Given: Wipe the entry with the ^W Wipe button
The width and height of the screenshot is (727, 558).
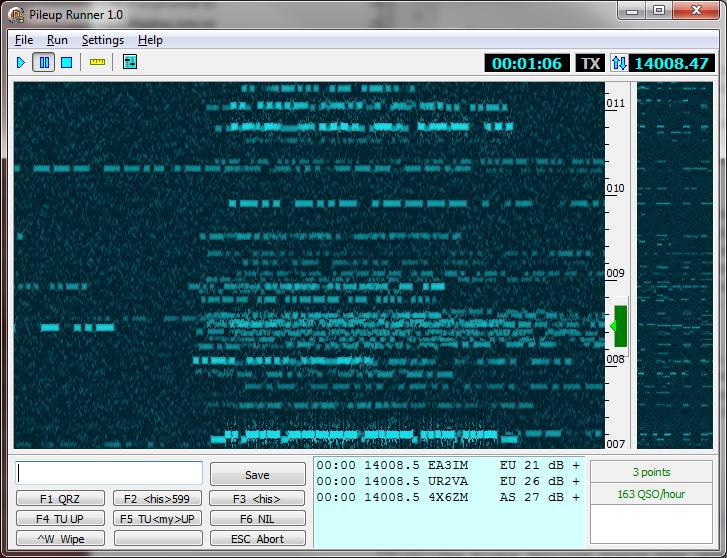Looking at the screenshot, I should (60, 539).
